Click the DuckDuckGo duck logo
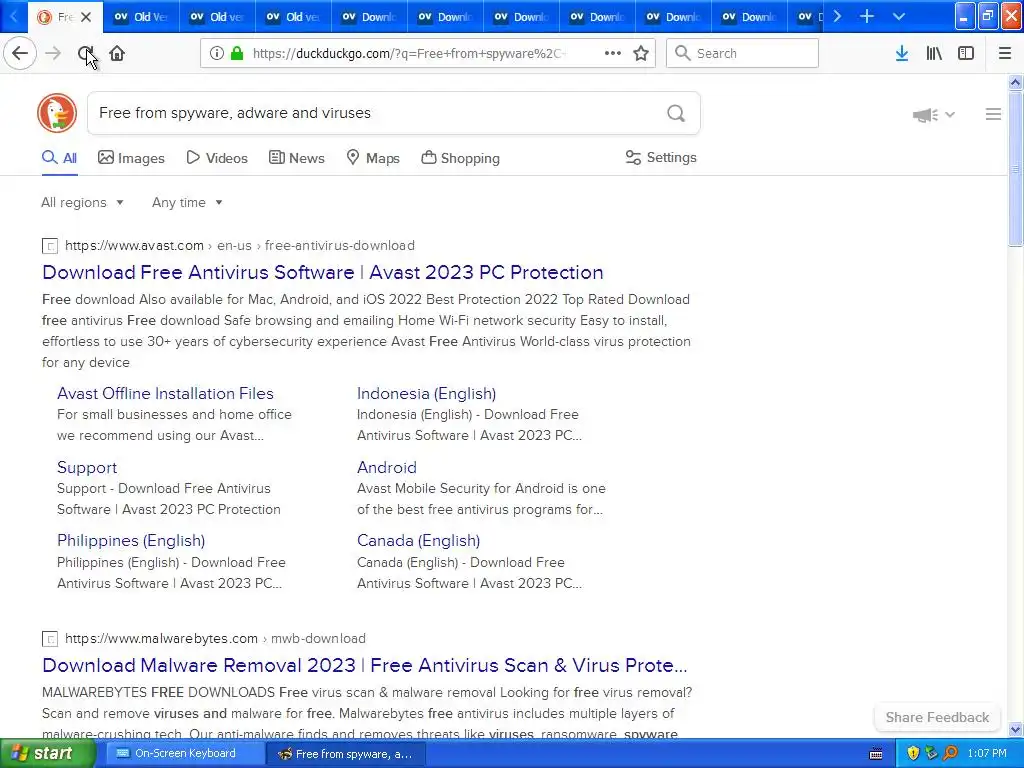Screen dimensions: 1024x768 [57, 113]
